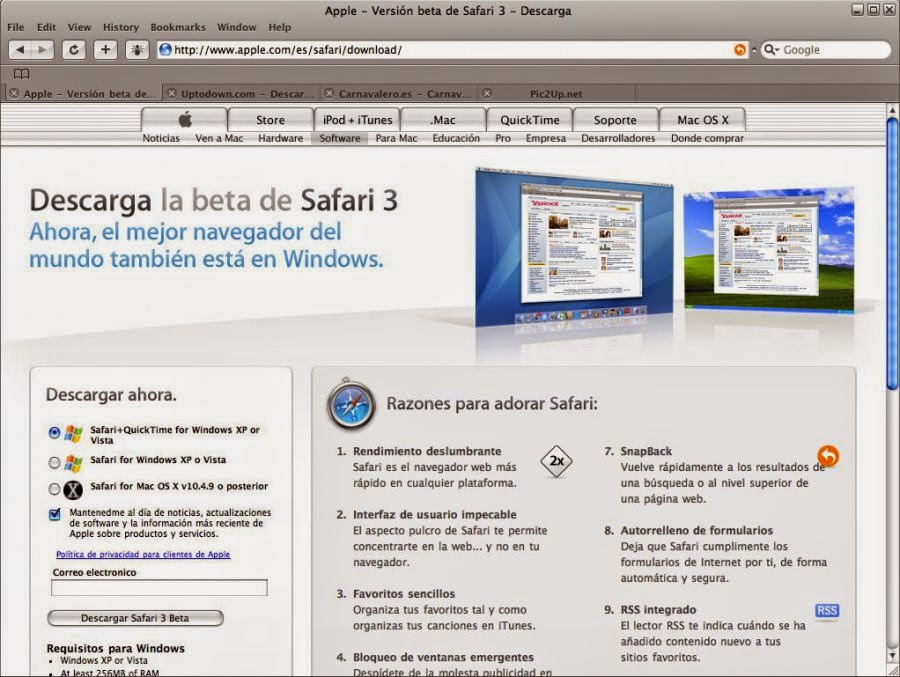
Task: Click the Back navigation arrow
Action: 20,50
